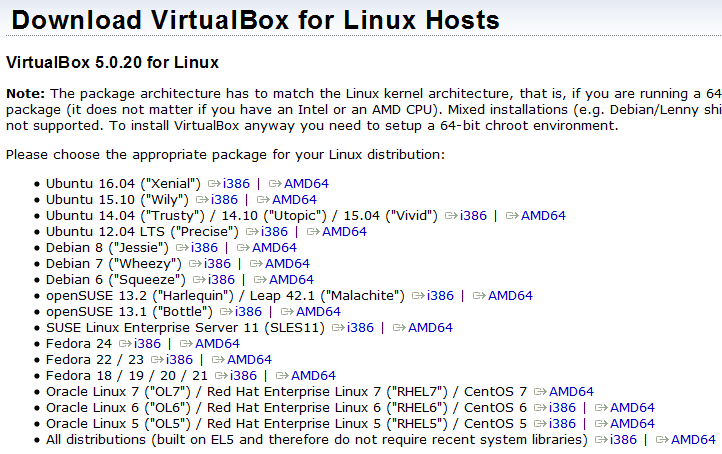Image resolution: width=722 pixels, height=454 pixels.
Task: Open Debian 8 Jessie i386 download
Action: [204, 248]
